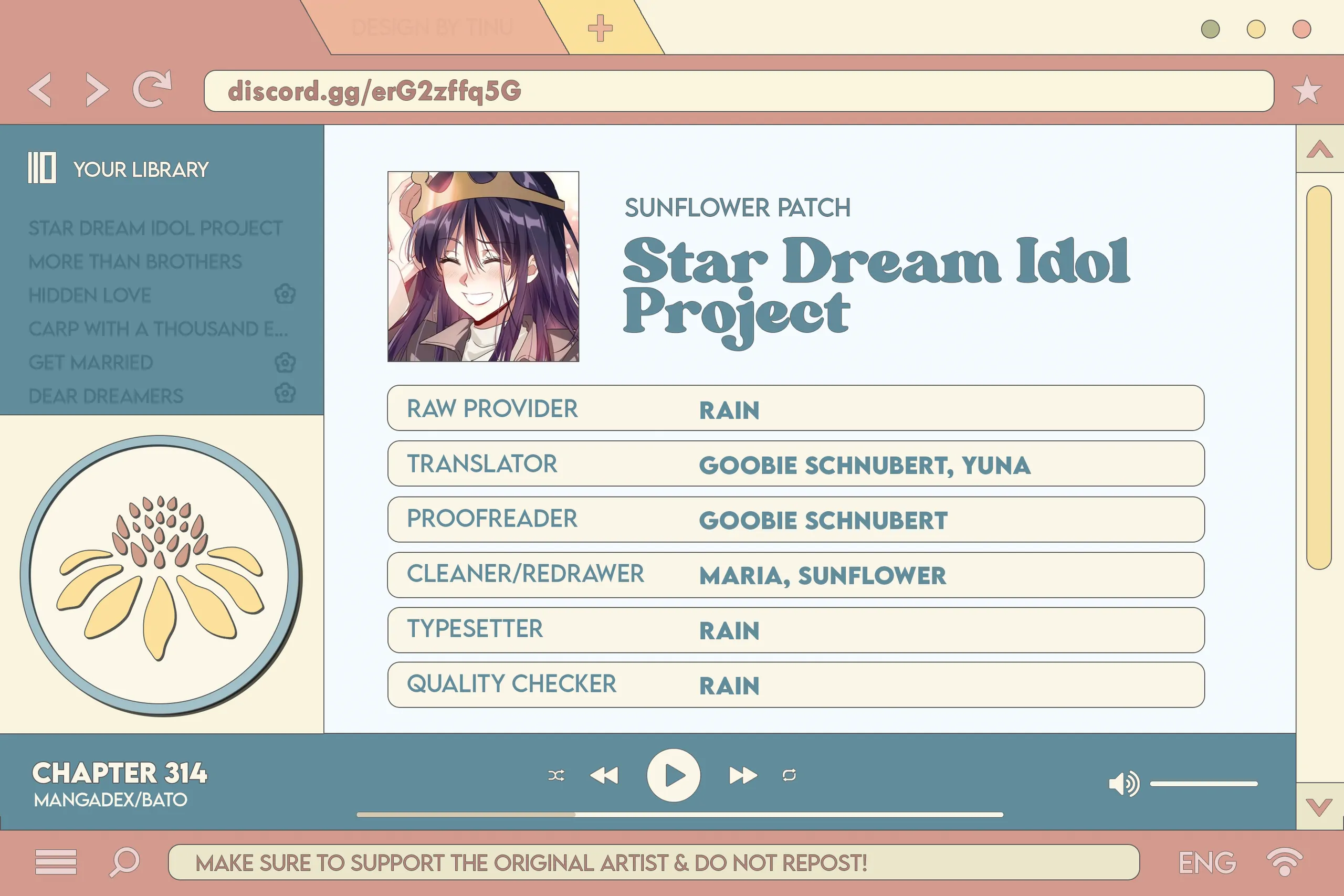This screenshot has width=1344, height=896.
Task: Open More Than Brothers in library
Action: (x=135, y=262)
